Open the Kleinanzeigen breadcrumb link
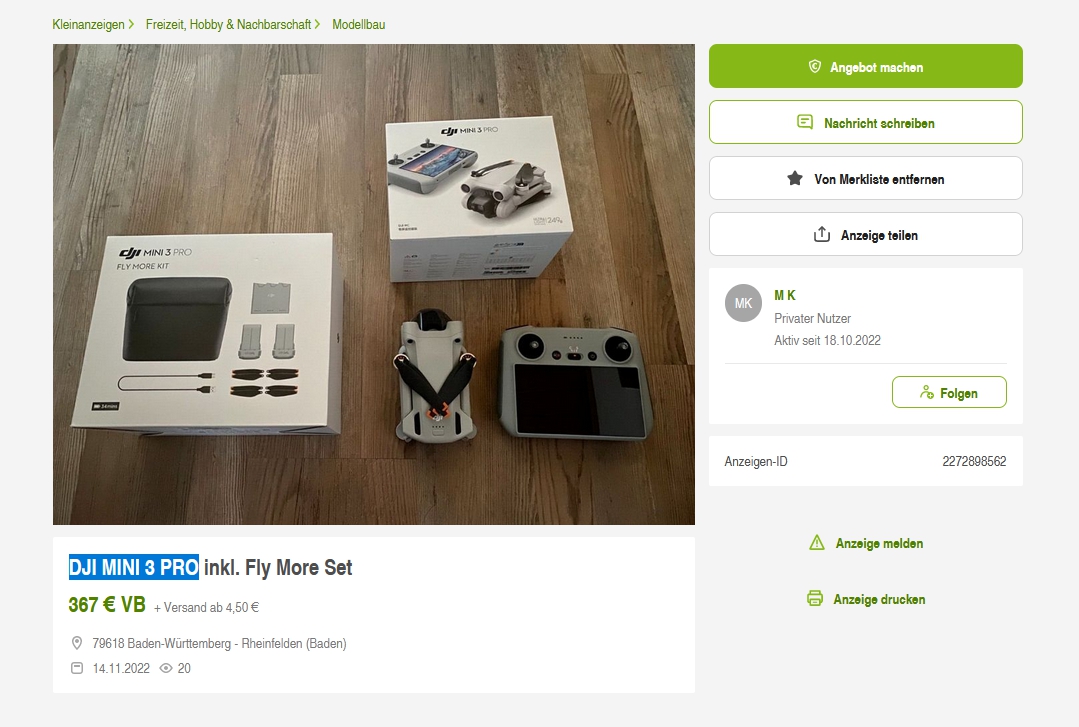This screenshot has width=1079, height=727. pyautogui.click(x=88, y=24)
